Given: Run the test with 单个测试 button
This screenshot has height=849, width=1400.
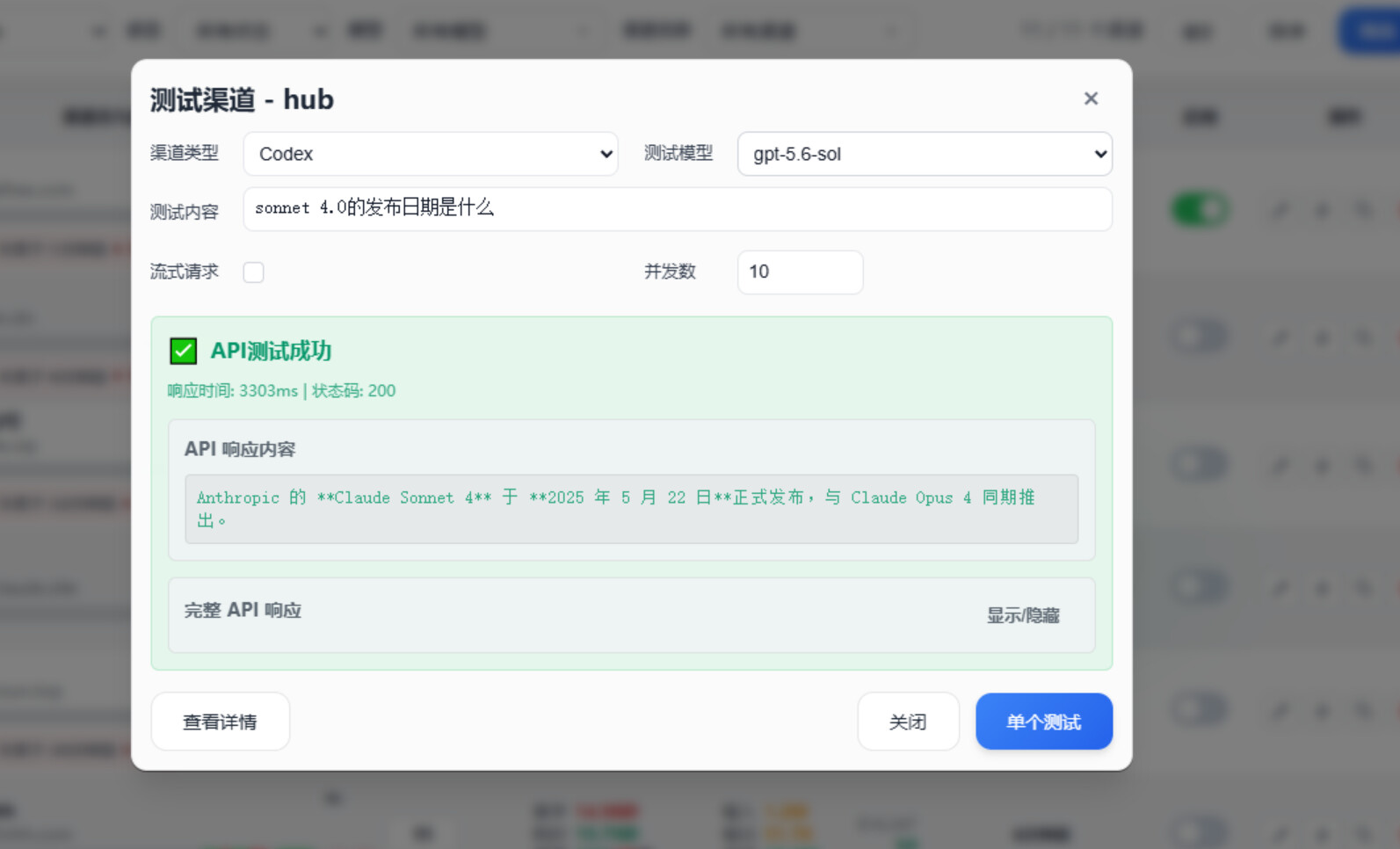Looking at the screenshot, I should [1044, 722].
